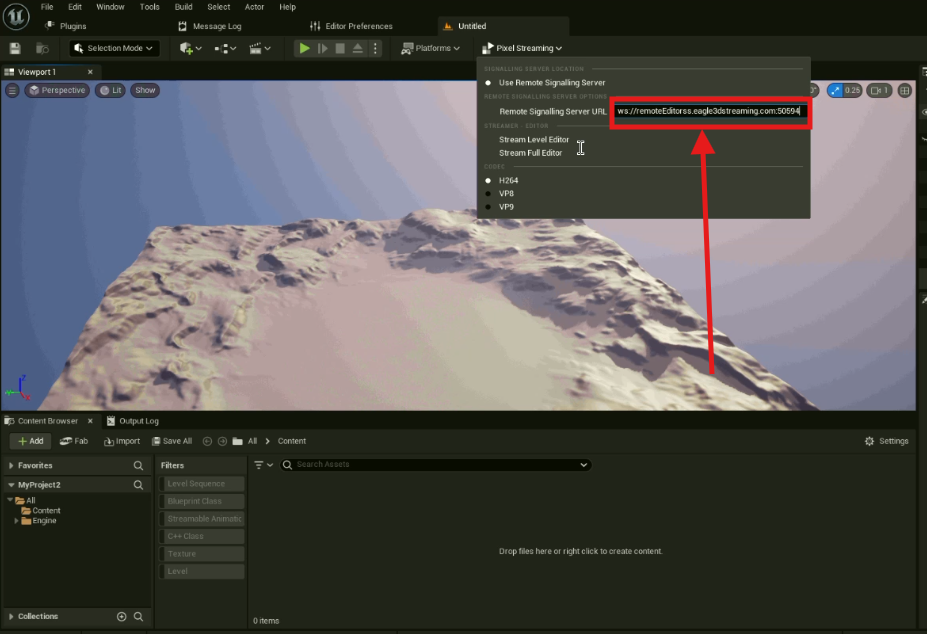
Task: Select the VP9 codec option
Action: tap(506, 207)
